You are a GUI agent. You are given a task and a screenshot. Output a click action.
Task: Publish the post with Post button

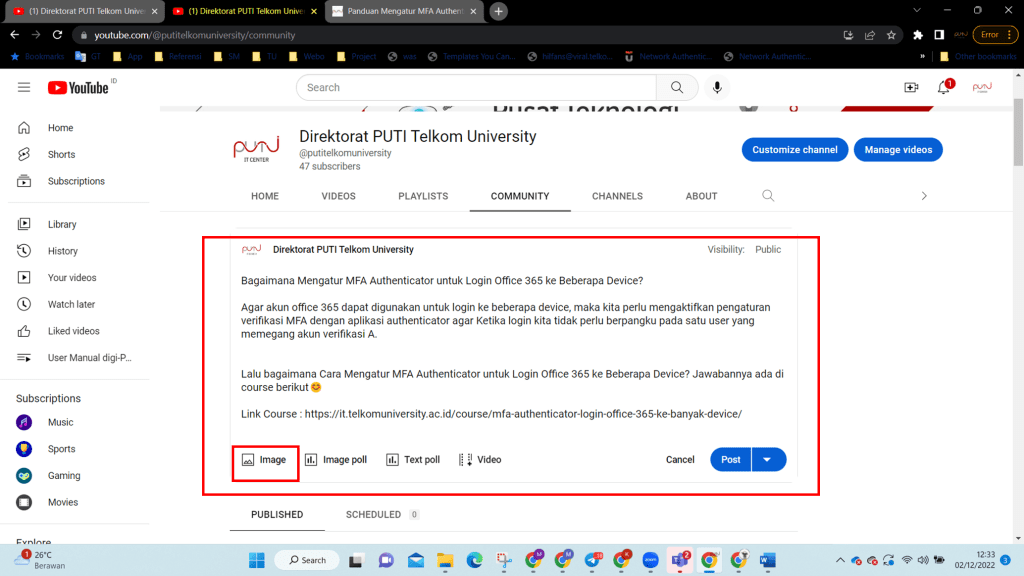731,460
